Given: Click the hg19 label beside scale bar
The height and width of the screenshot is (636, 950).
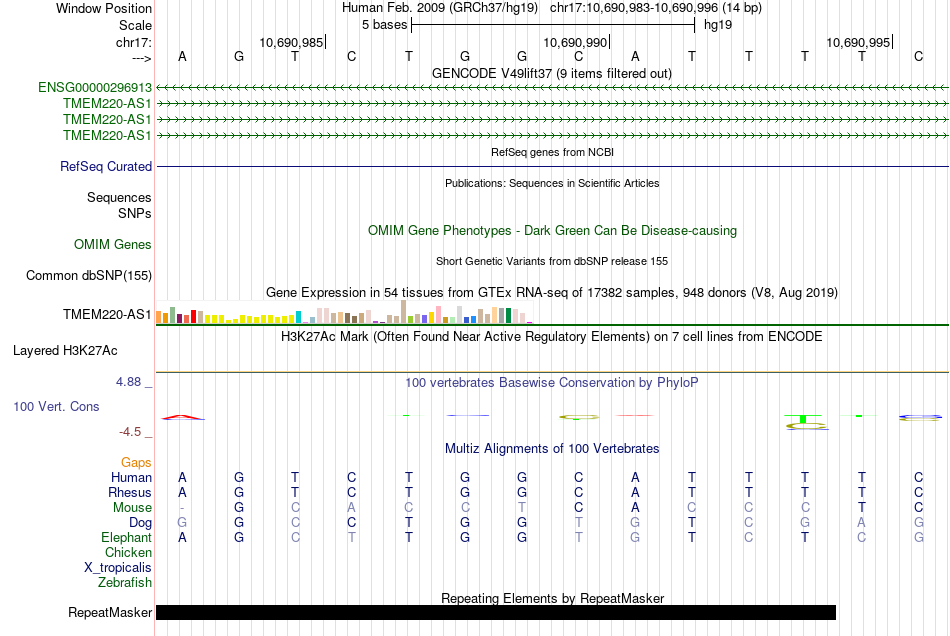Looking at the screenshot, I should [718, 25].
